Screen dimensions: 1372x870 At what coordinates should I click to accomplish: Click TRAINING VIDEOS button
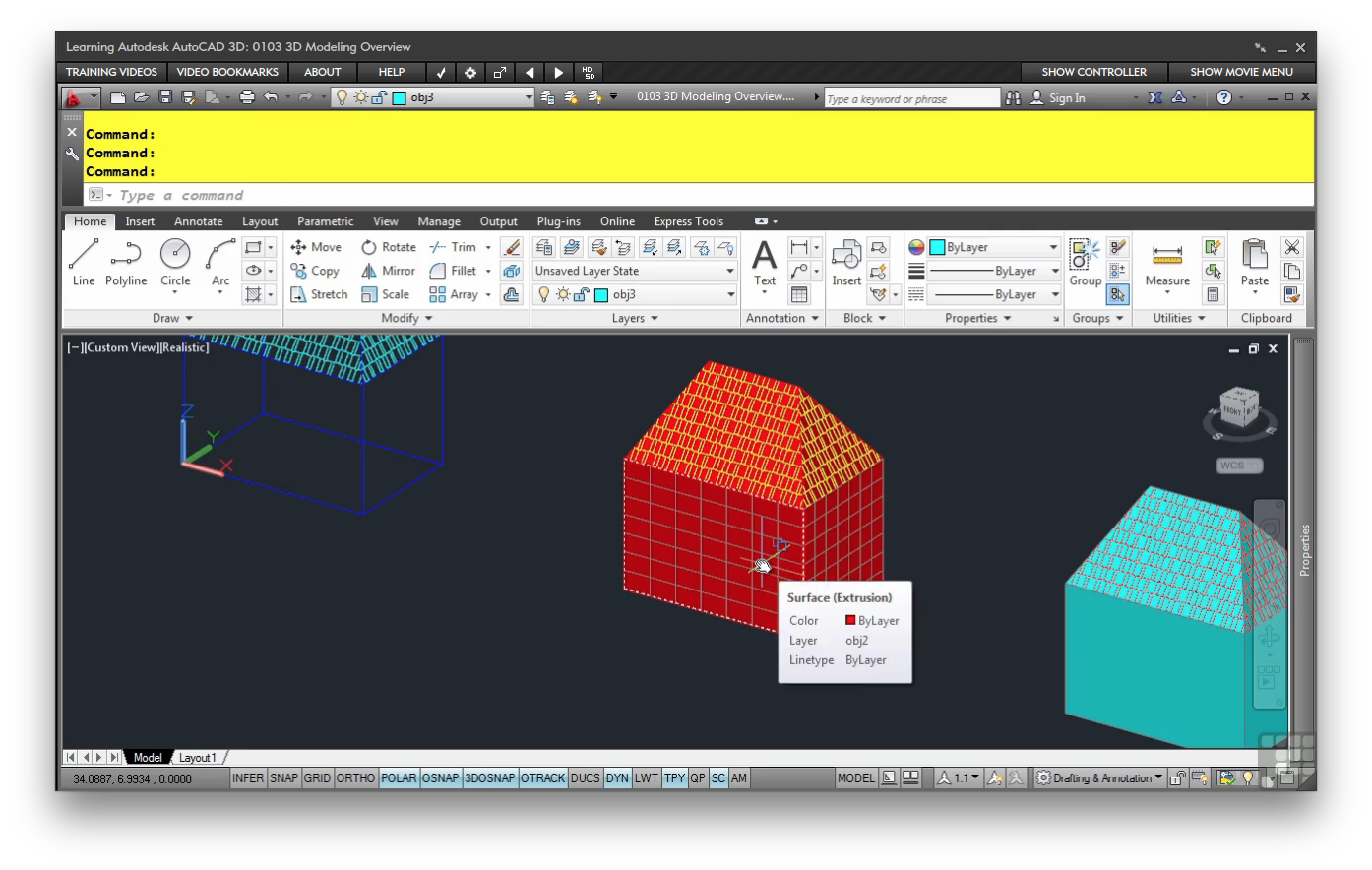111,72
